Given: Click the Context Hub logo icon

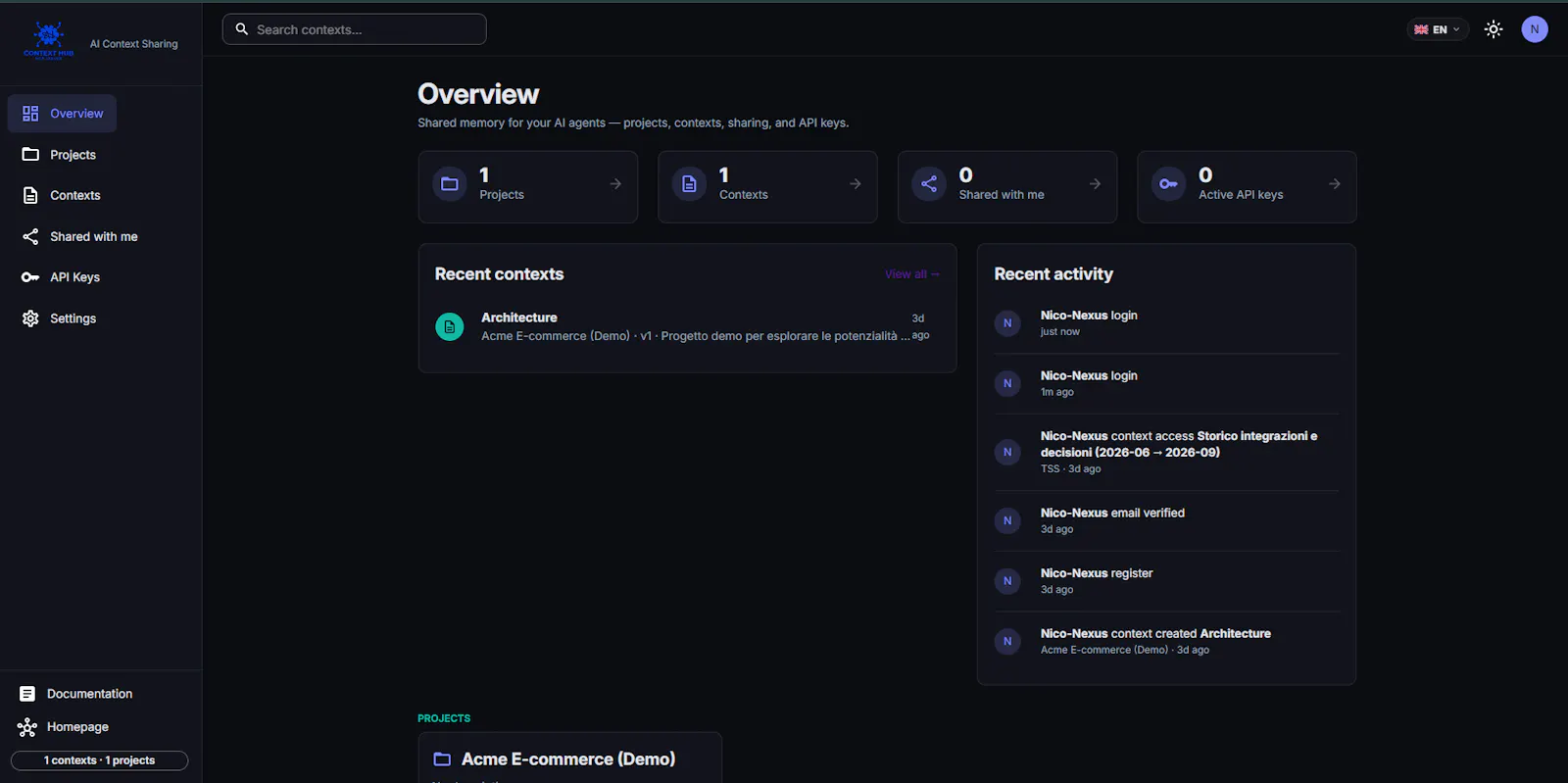Looking at the screenshot, I should (x=48, y=41).
